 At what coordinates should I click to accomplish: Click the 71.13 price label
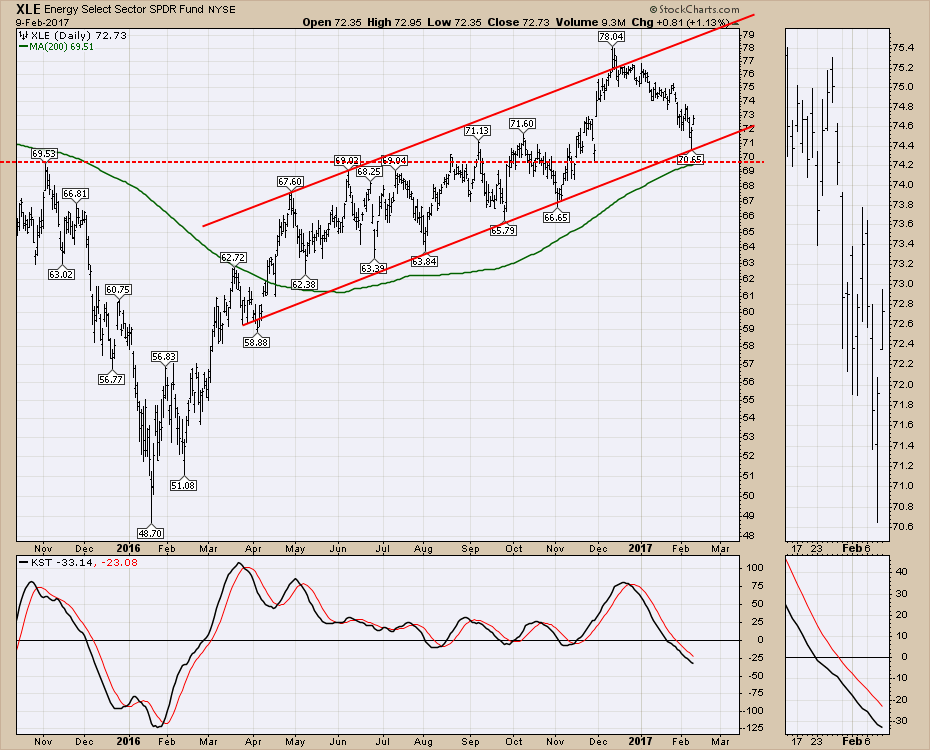(x=477, y=130)
